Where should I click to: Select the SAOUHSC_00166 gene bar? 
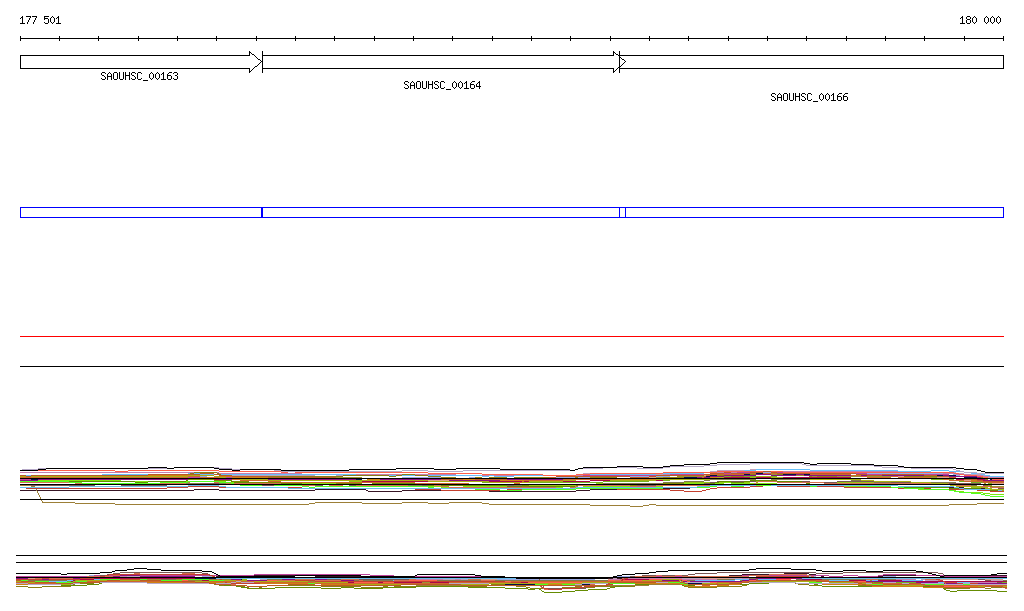point(812,62)
